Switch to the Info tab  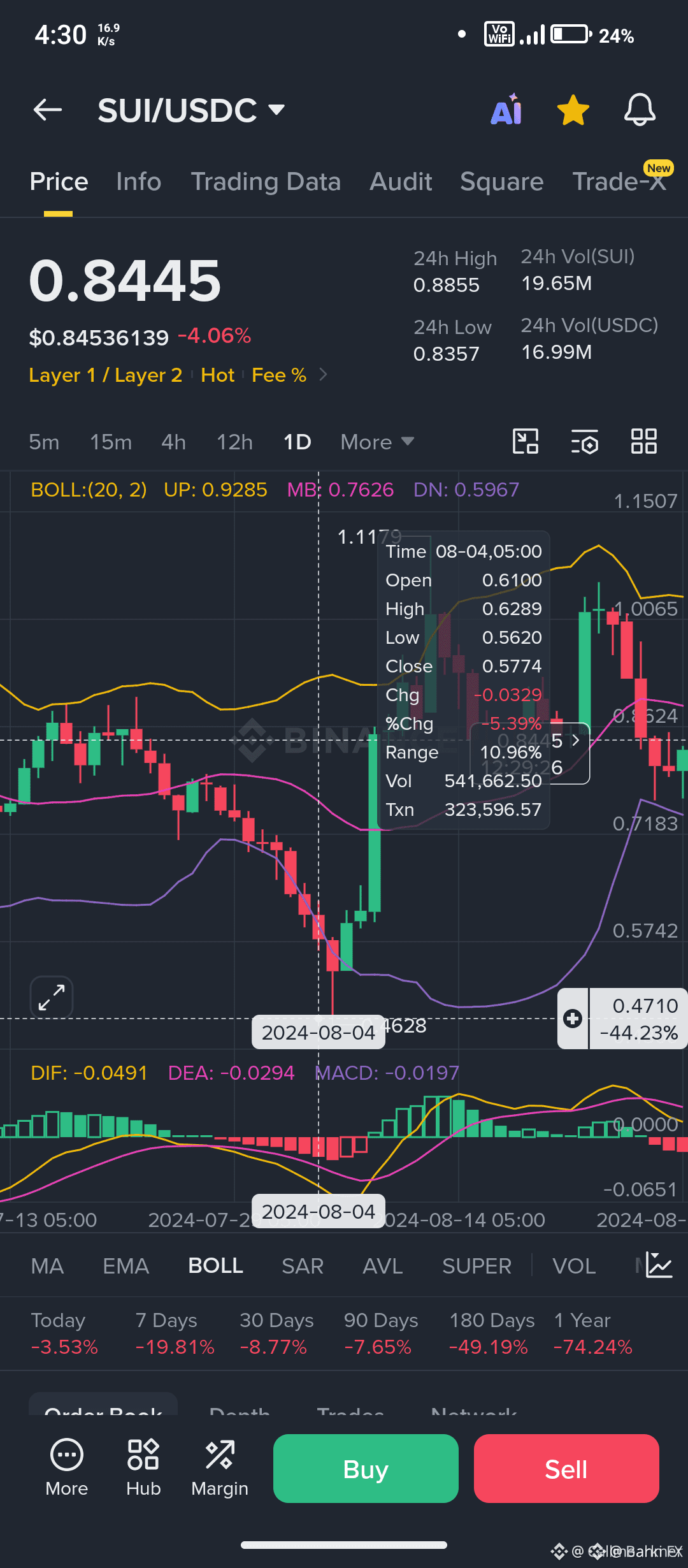coord(139,182)
